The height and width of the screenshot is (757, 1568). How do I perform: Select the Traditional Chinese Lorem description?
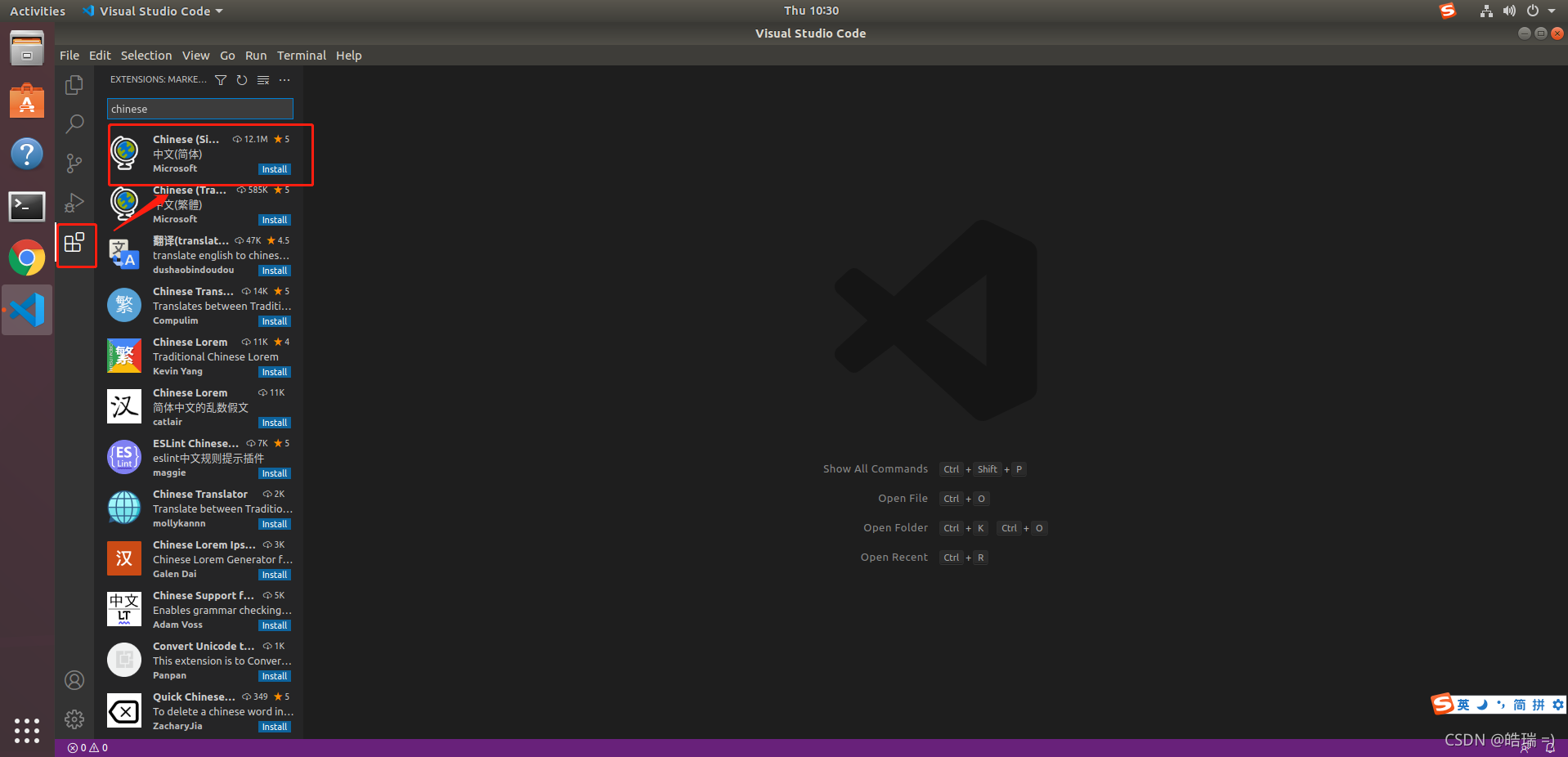point(215,357)
